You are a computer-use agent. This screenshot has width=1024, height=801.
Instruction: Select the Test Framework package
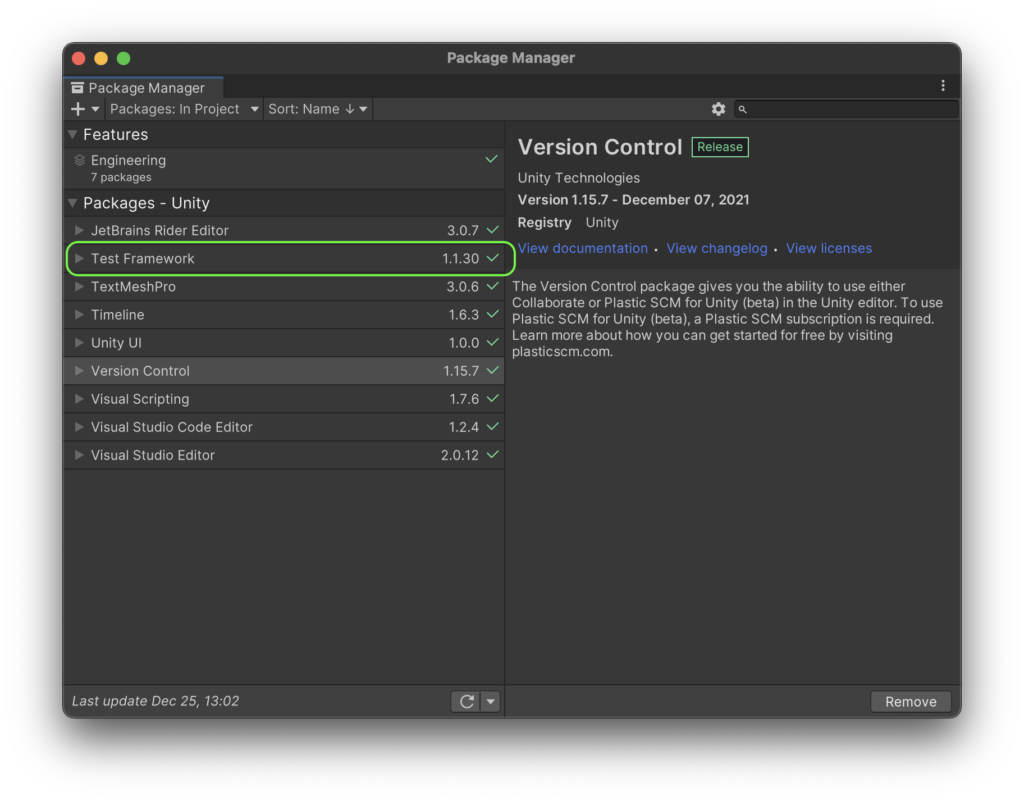click(284, 259)
